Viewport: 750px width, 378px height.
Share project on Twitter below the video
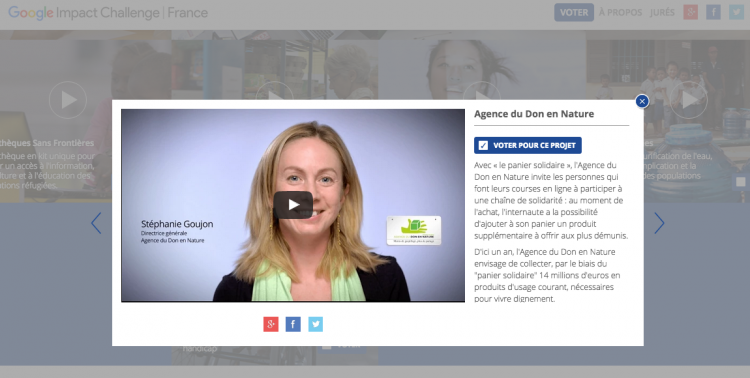(315, 324)
